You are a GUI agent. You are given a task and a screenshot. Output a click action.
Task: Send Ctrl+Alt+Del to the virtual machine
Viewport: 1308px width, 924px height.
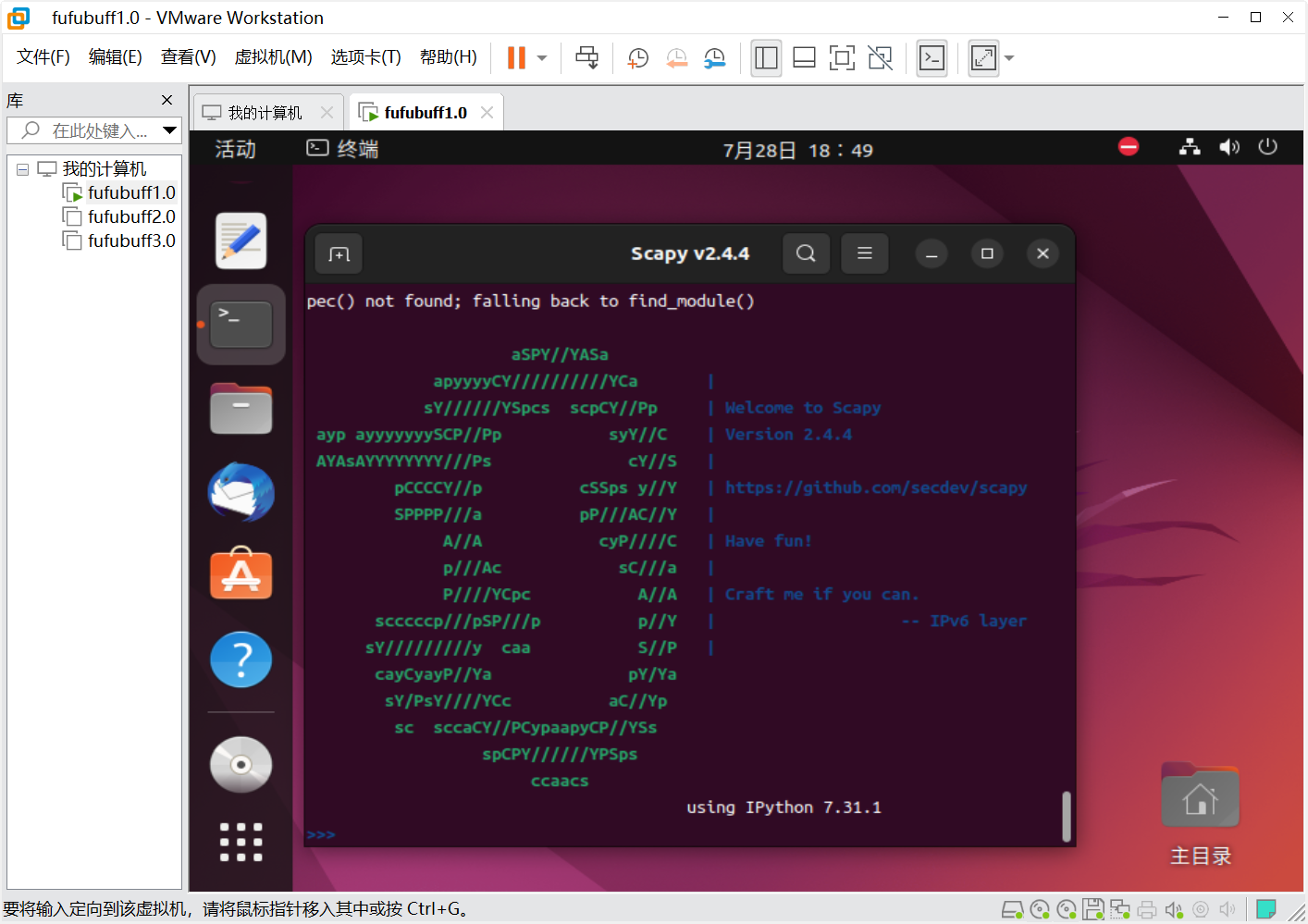(586, 58)
